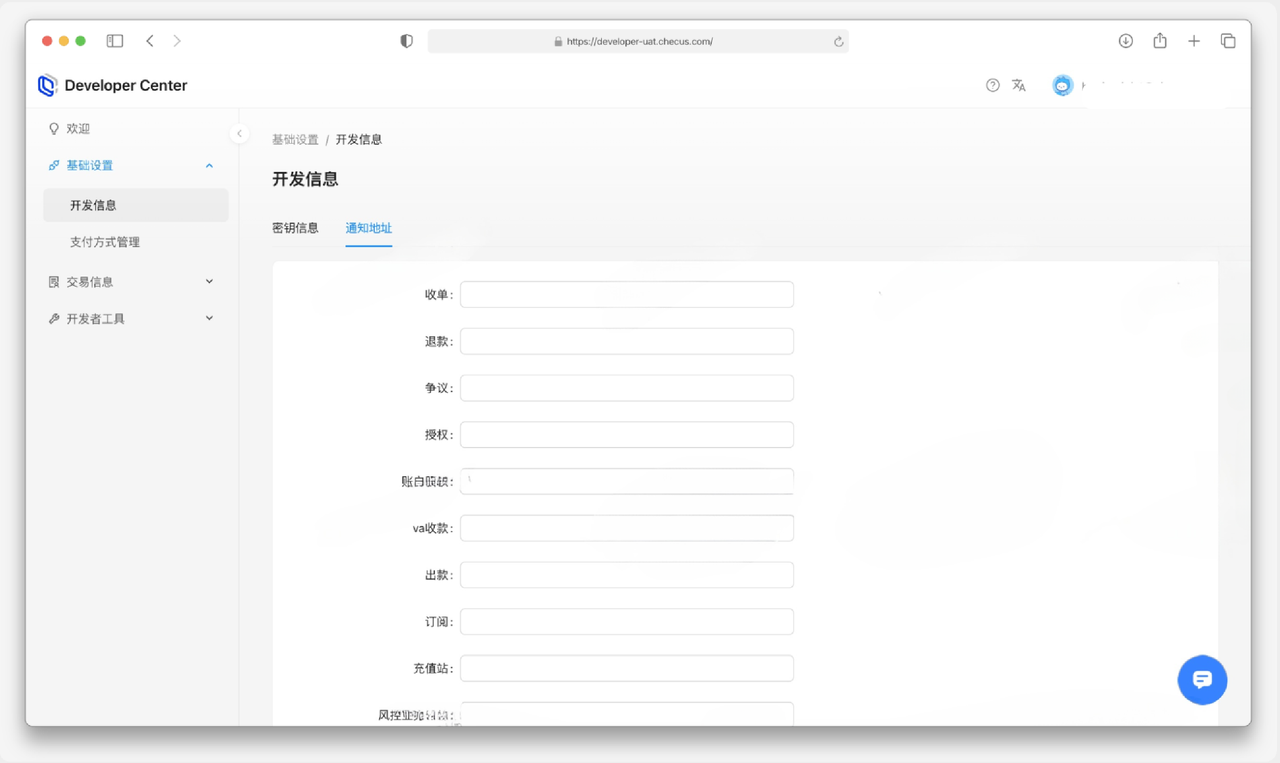Click the user avatar icon

coord(1062,86)
